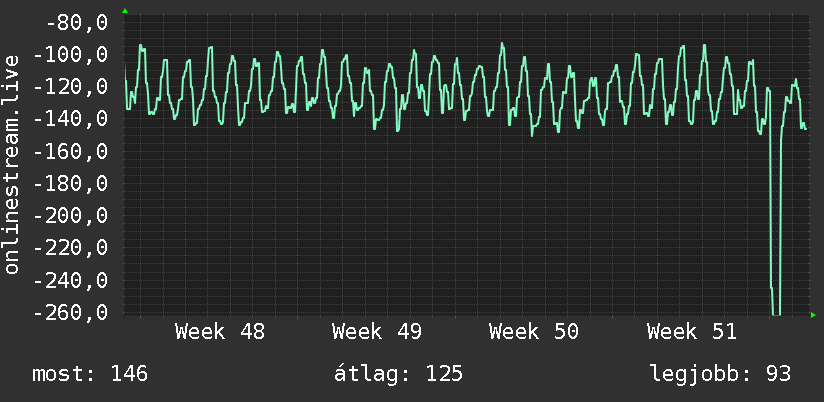The height and width of the screenshot is (402, 824).
Task: Click the 'most: 146' current value
Action: pyautogui.click(x=90, y=374)
